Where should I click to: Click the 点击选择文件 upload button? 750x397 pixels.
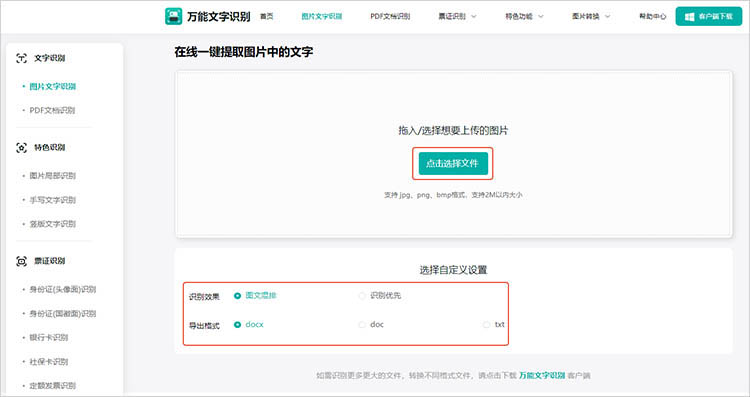[x=453, y=164]
